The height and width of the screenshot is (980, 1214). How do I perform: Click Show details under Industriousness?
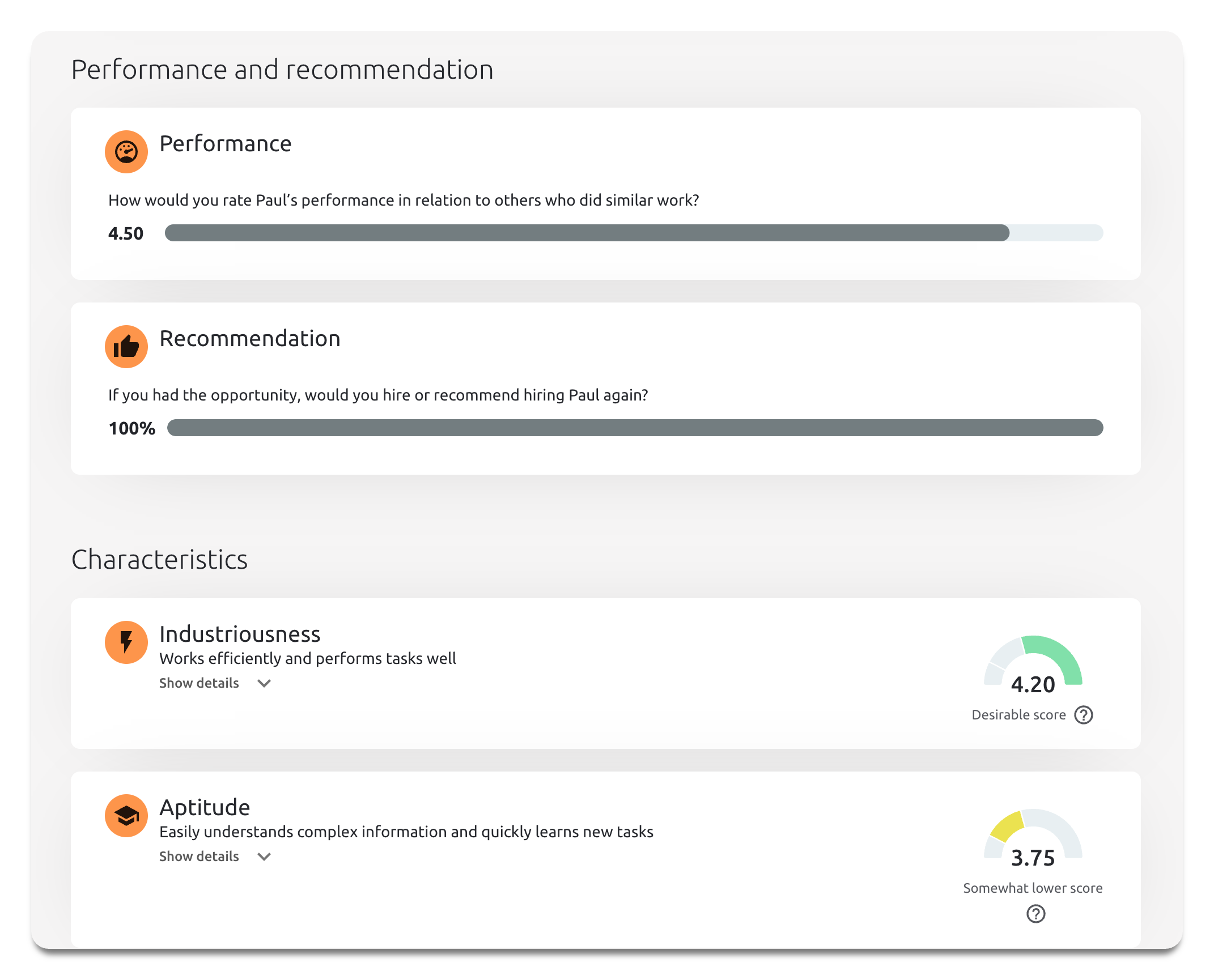[199, 683]
